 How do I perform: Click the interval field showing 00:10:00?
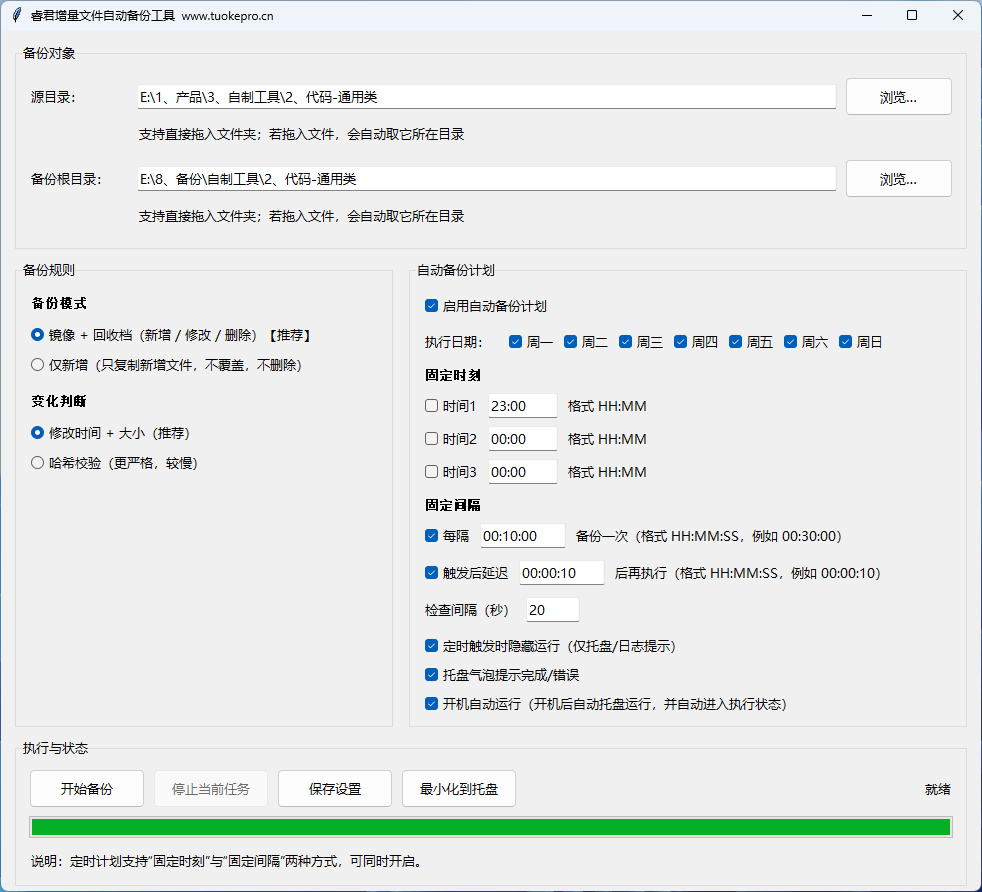point(522,536)
